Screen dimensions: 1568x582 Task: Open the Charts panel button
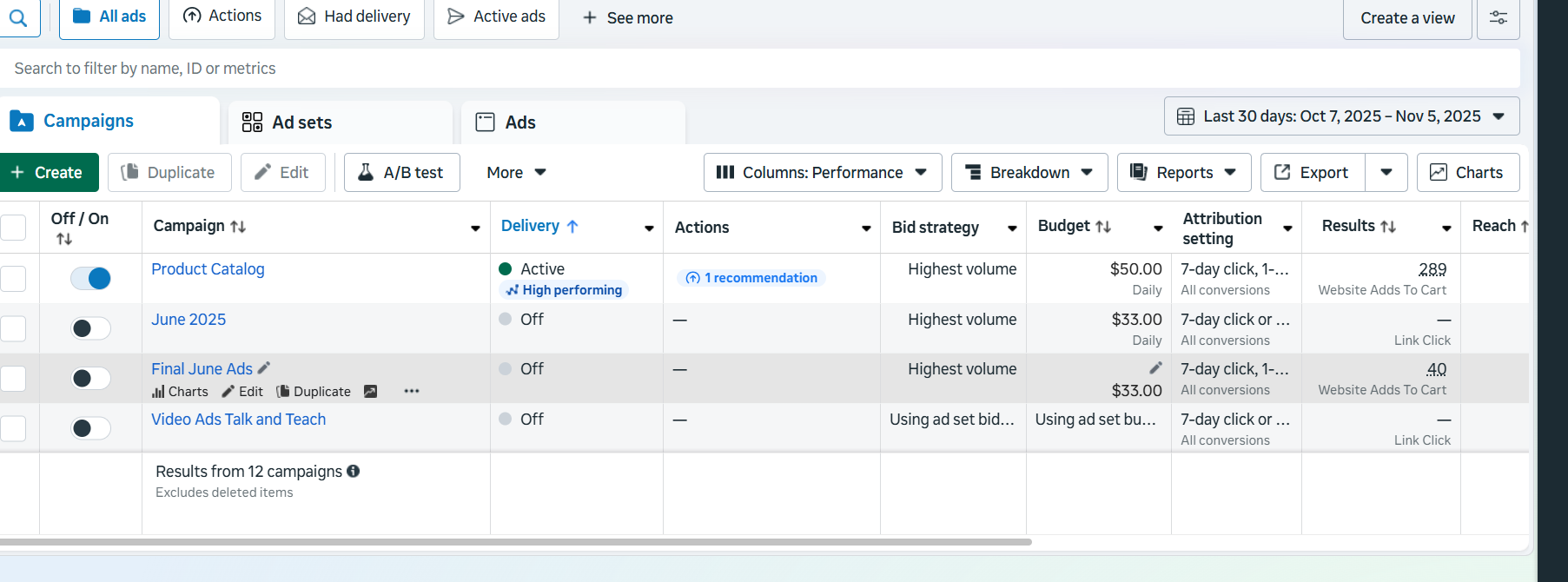1467,172
